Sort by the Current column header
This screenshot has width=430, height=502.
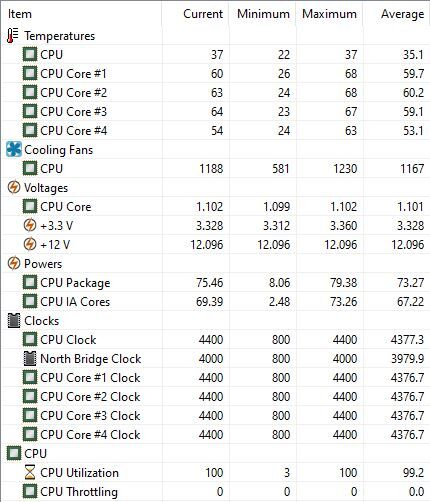coord(196,14)
